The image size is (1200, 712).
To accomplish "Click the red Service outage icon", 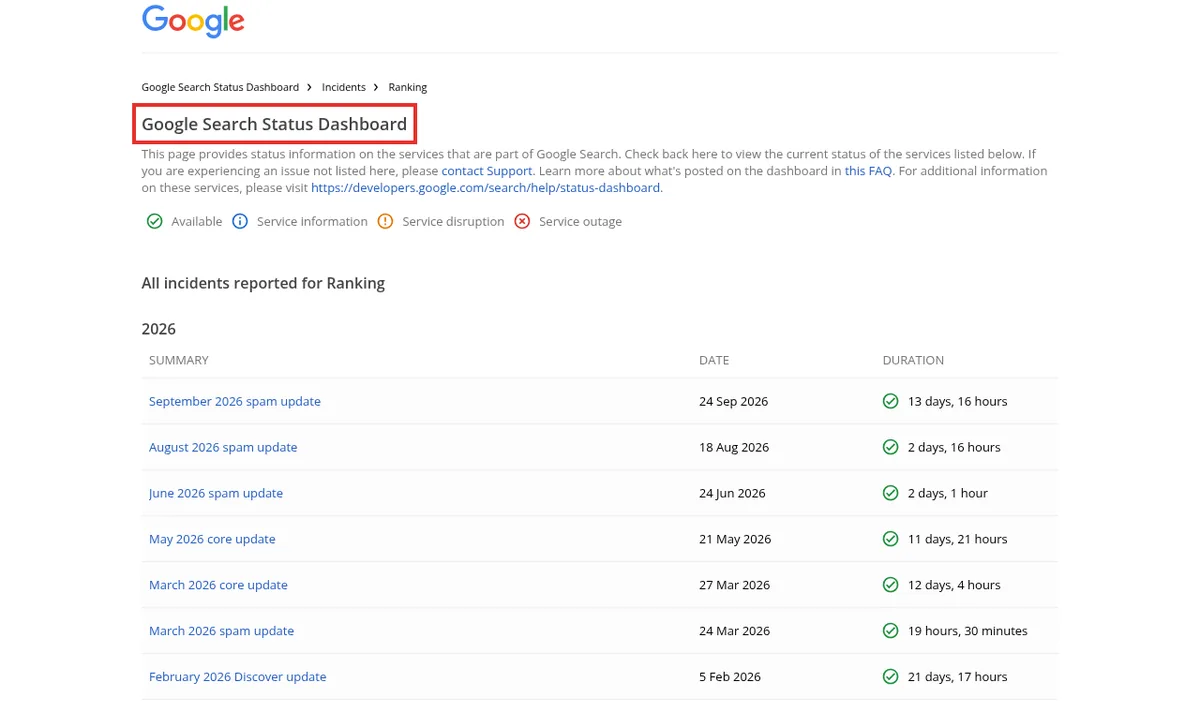I will pos(522,221).
